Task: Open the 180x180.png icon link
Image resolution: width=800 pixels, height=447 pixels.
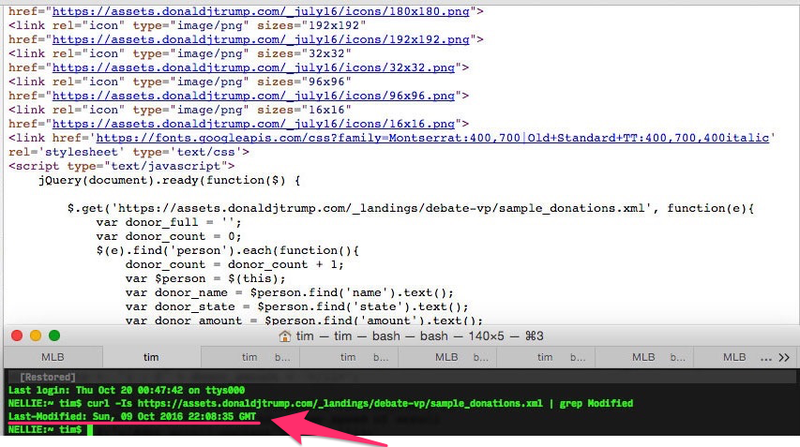Action: (261, 11)
